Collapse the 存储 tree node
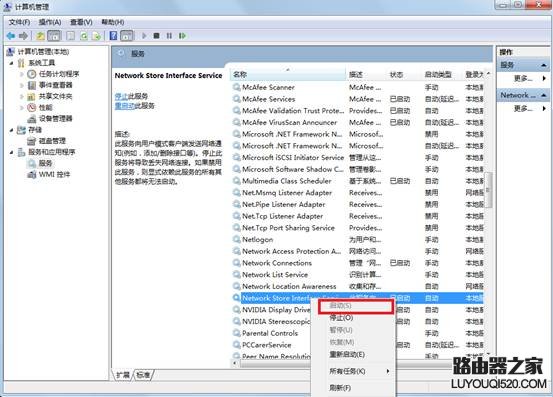553x397 pixels. tap(11, 130)
